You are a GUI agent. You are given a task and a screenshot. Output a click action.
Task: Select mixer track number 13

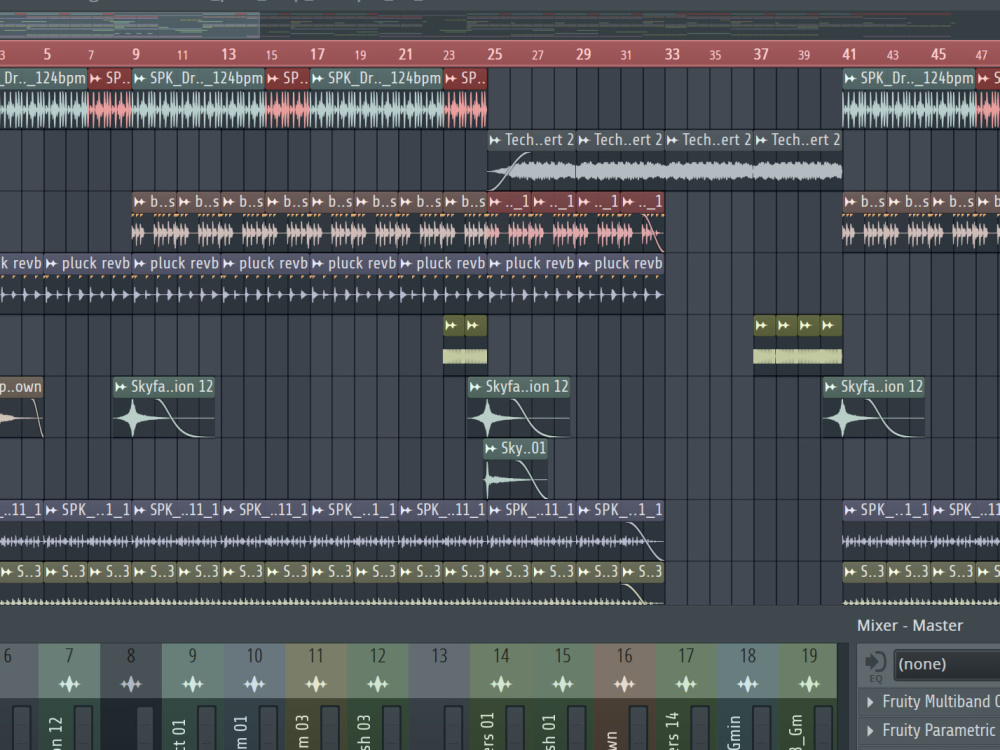pyautogui.click(x=439, y=656)
